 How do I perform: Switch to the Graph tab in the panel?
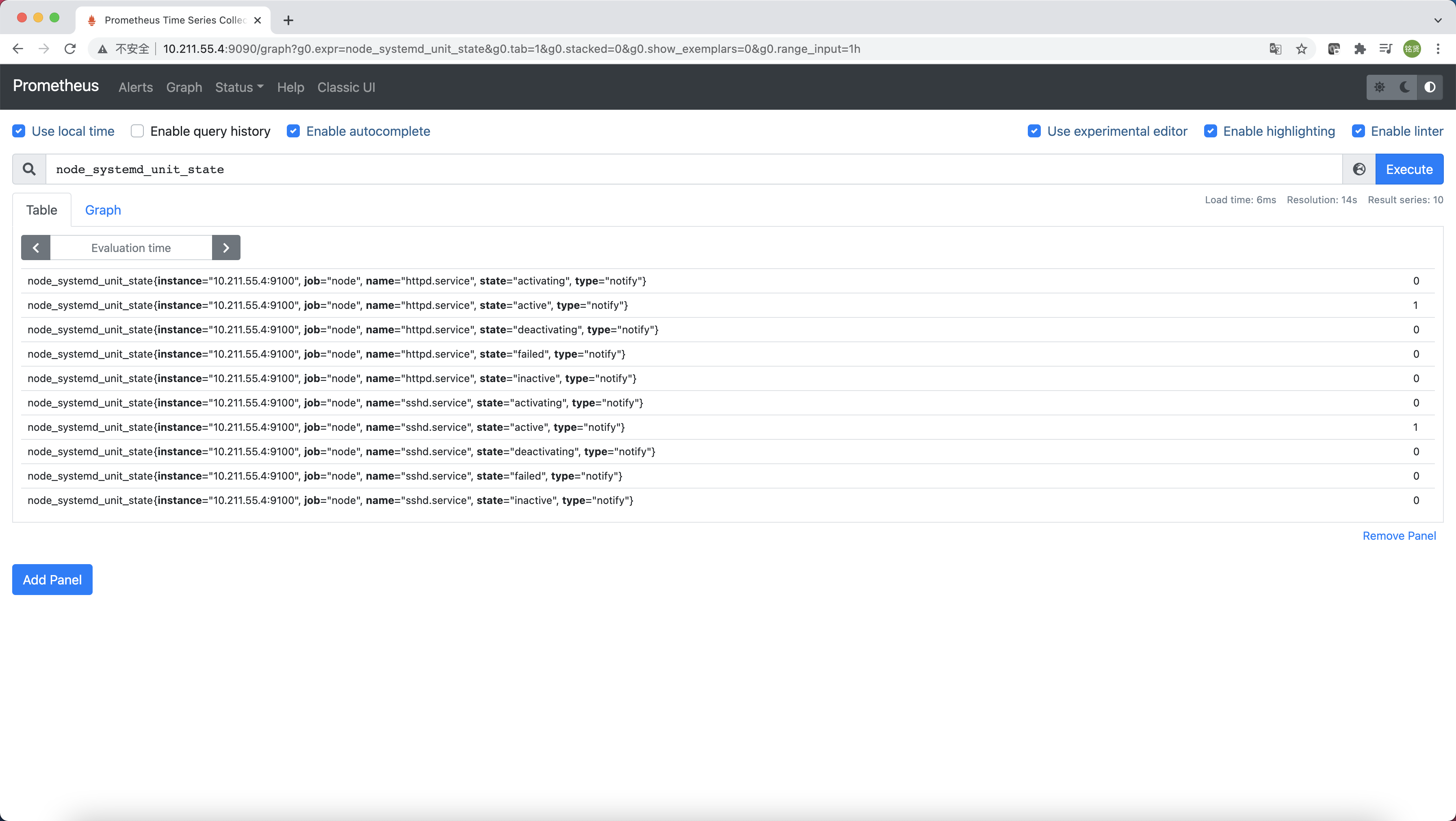(x=103, y=210)
